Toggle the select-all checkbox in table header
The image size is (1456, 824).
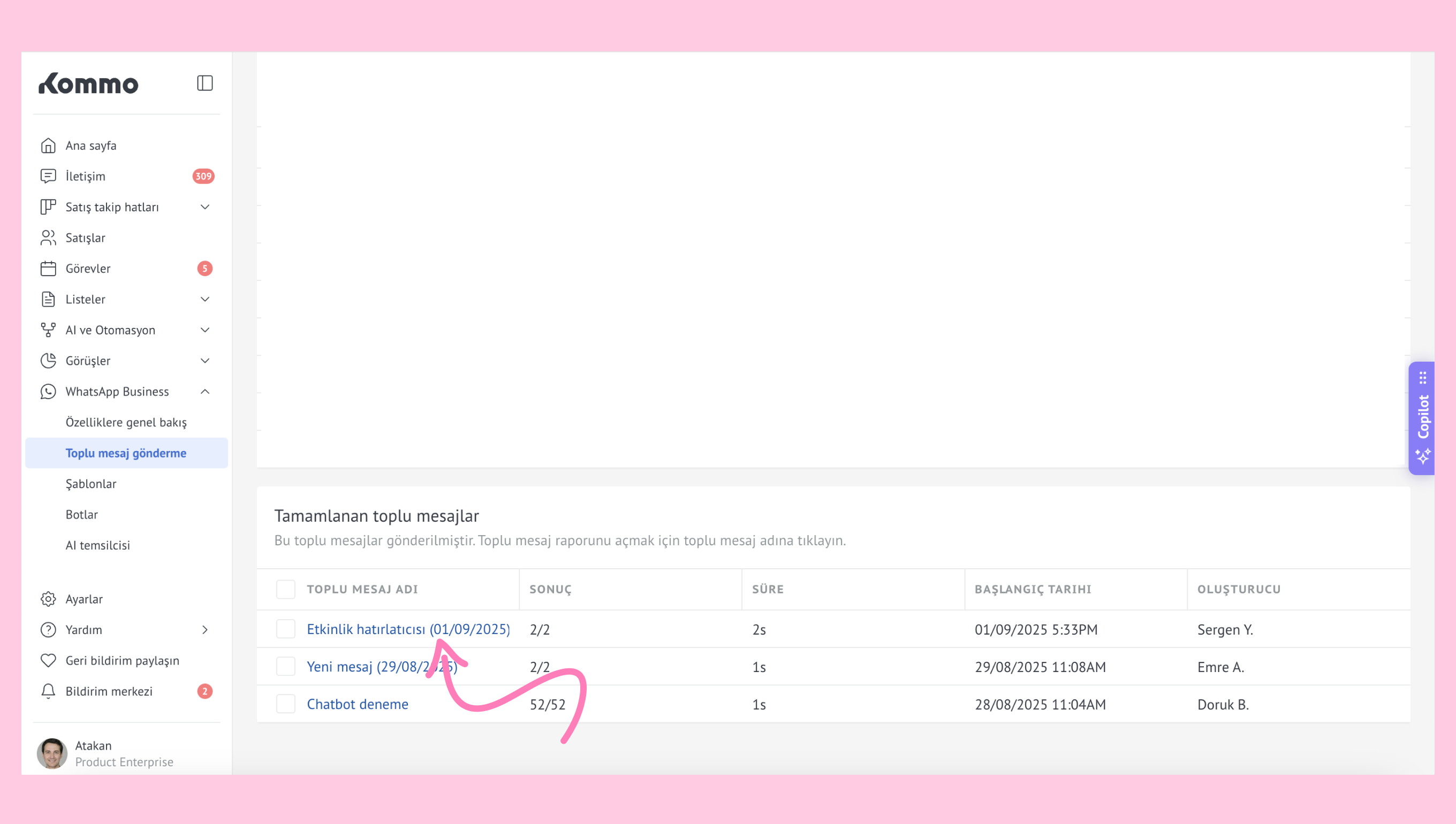pos(285,589)
